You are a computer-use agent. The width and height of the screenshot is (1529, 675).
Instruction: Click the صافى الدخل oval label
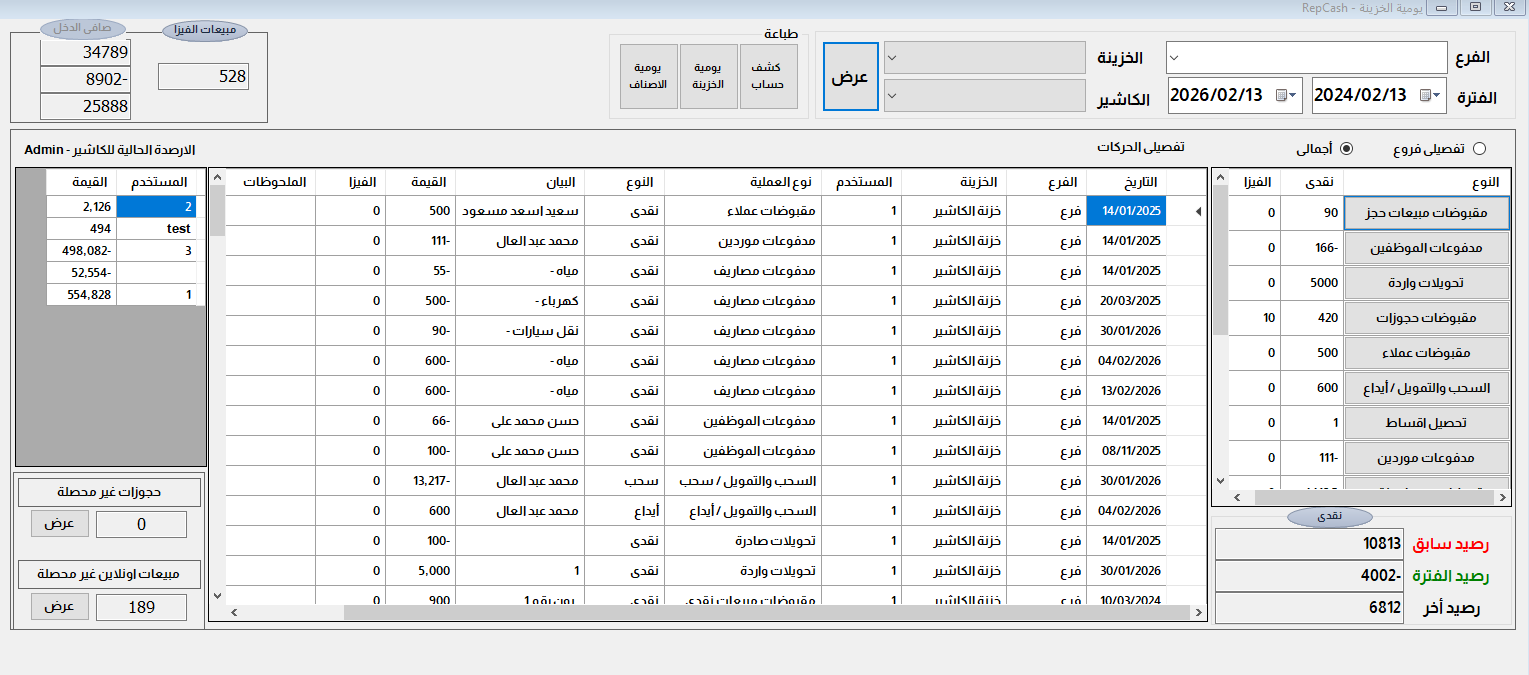click(x=81, y=28)
